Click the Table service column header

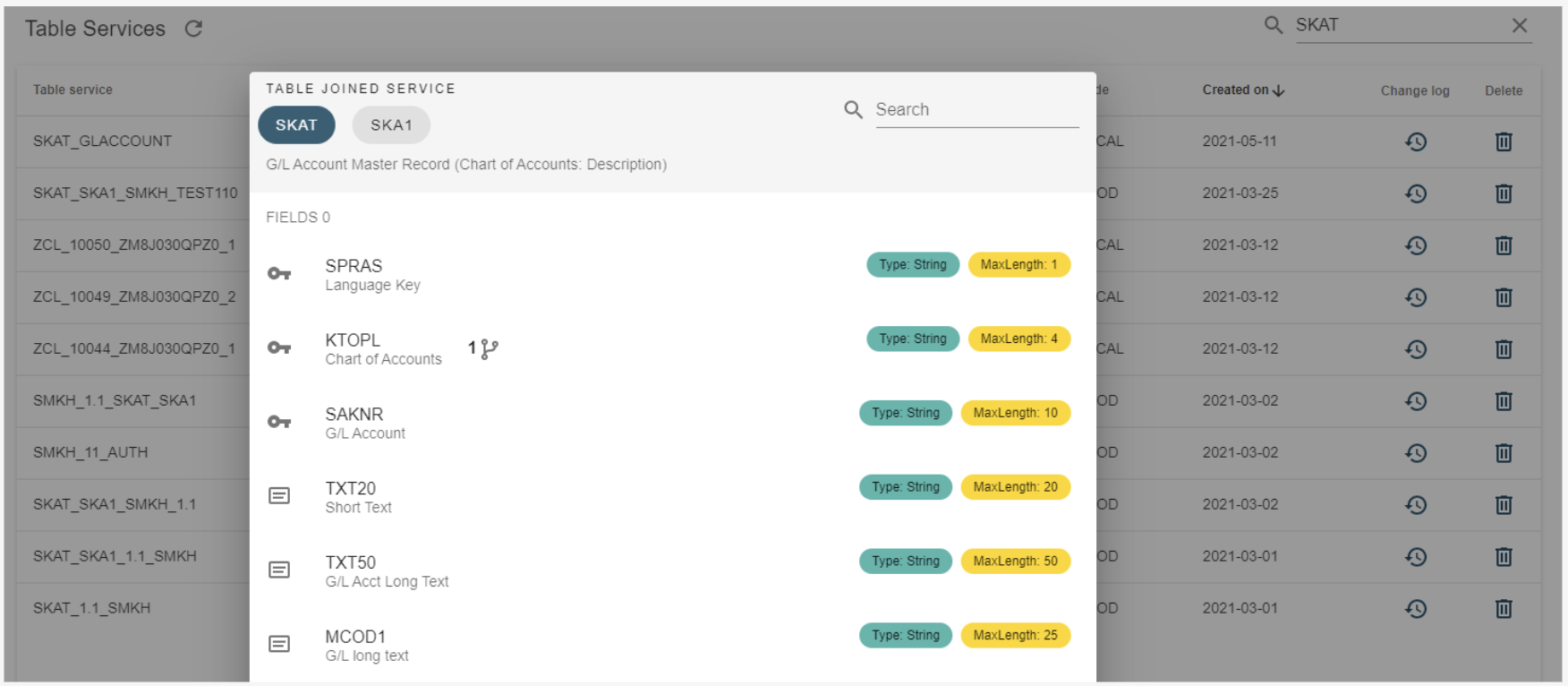(72, 90)
